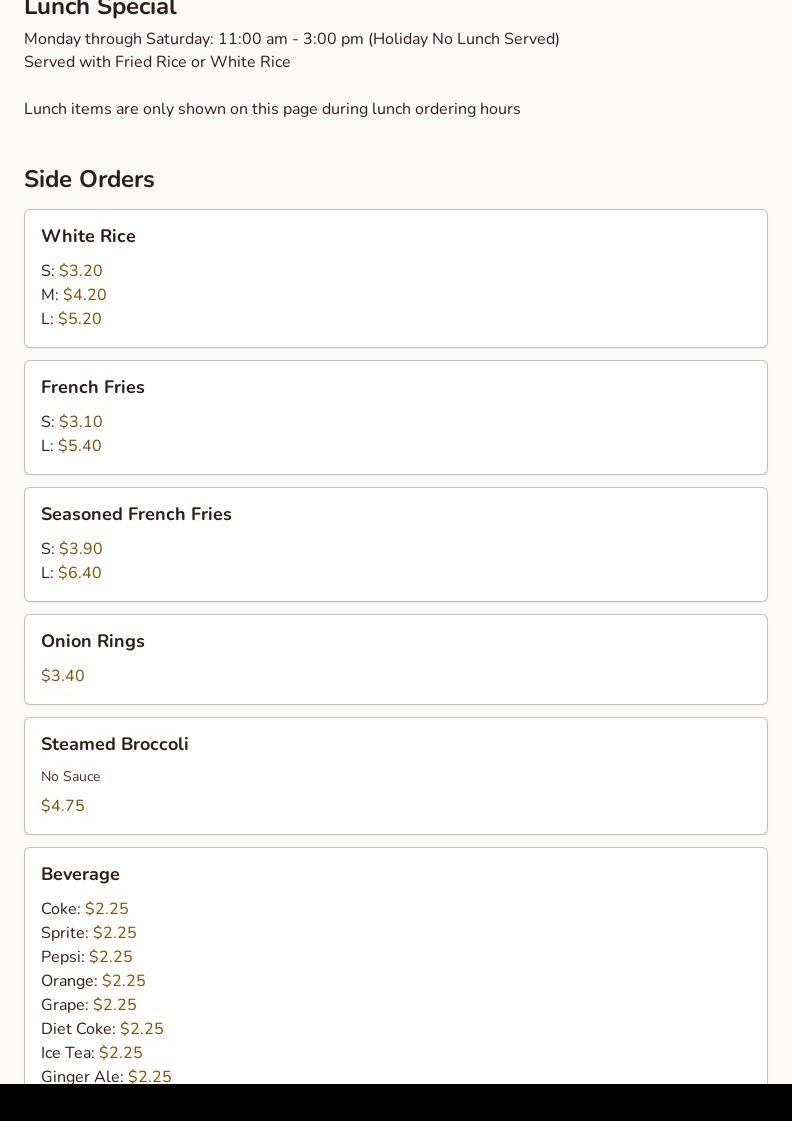Choose small Seasoned French Fries $3.90
Screen dimensions: 792x1121
[x=80, y=549]
